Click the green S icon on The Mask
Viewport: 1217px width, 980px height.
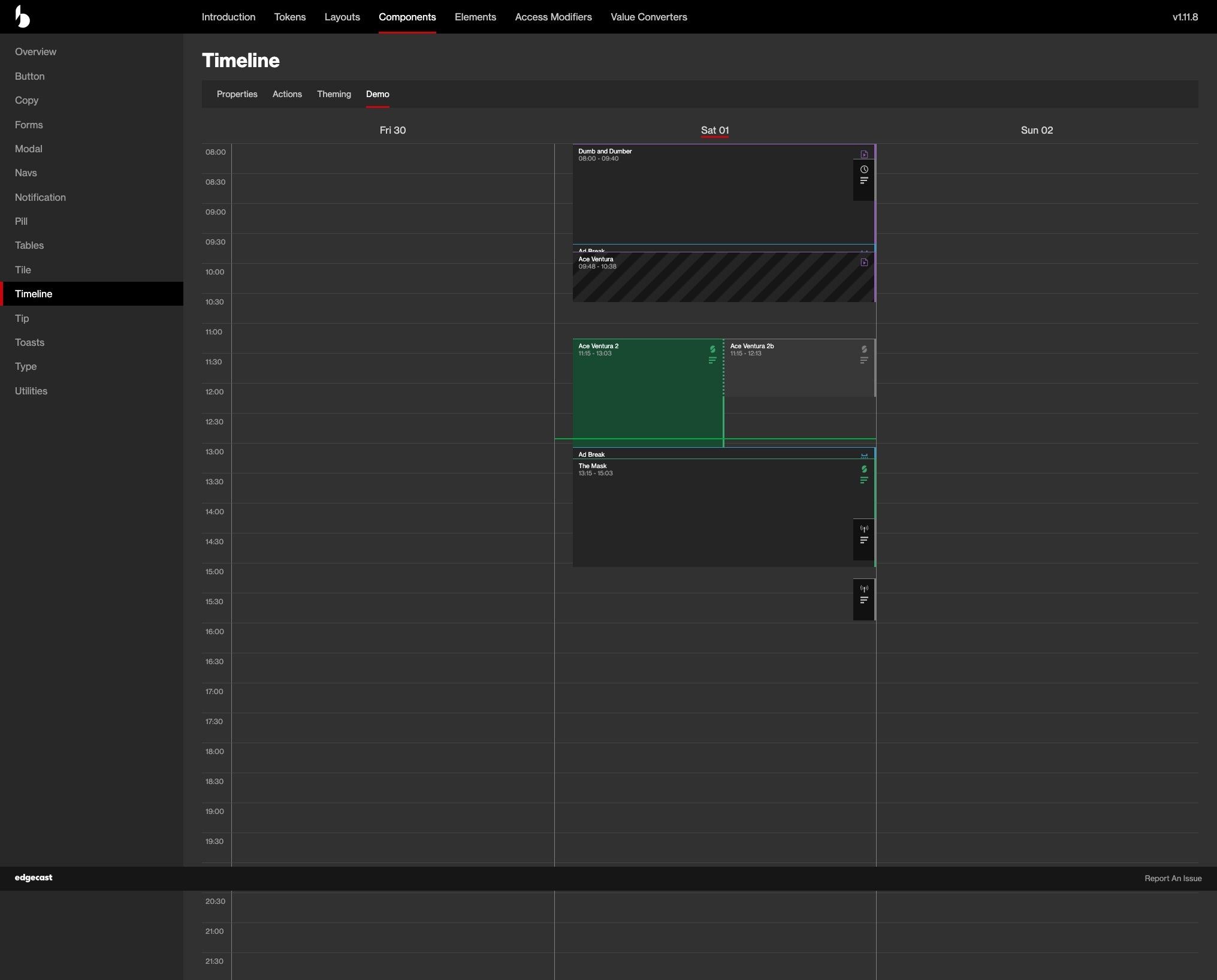864,469
